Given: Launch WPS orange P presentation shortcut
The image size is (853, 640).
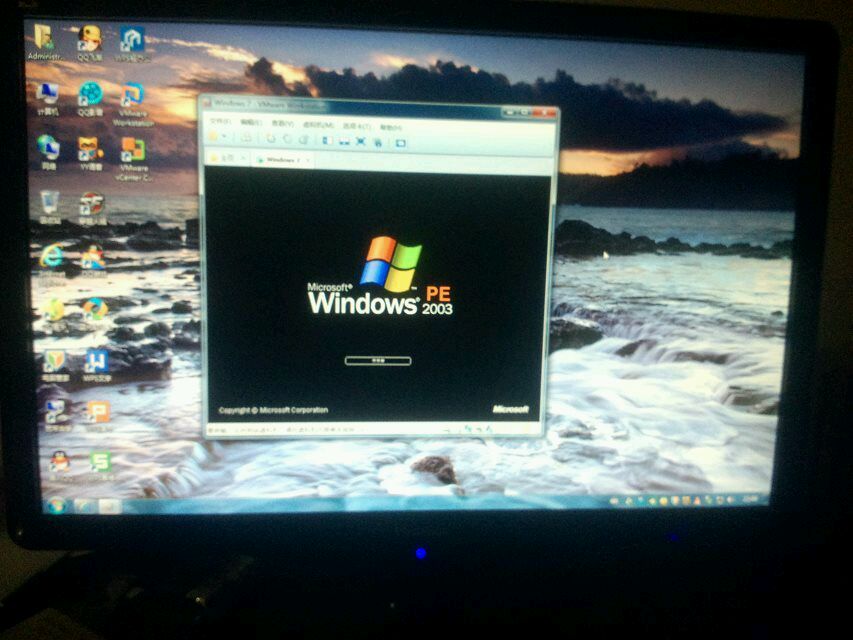Looking at the screenshot, I should (x=98, y=416).
